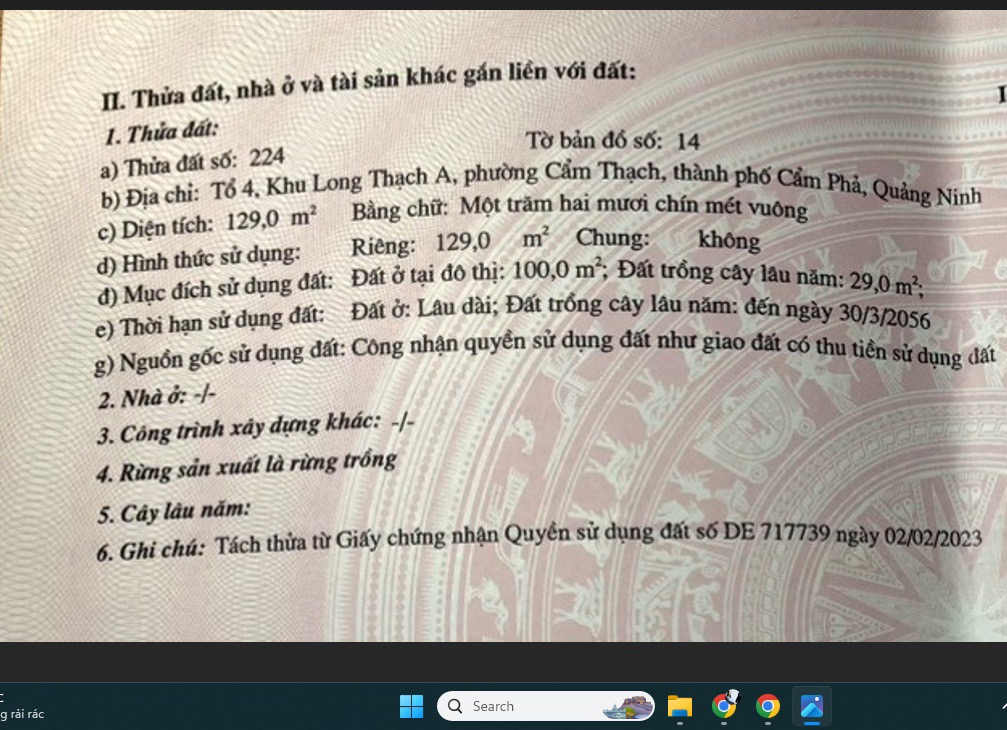Click certificate number 'DE 717739' in note

pyautogui.click(x=776, y=533)
